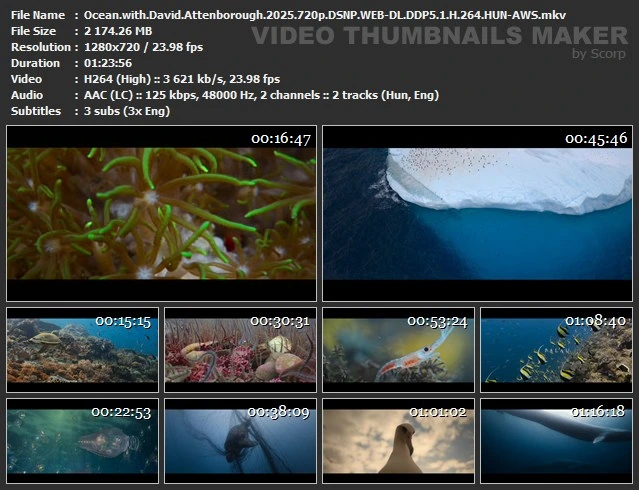The image size is (639, 490).
Task: Click the file name ending HUN-AWS.mkv
Action: pos(325,15)
